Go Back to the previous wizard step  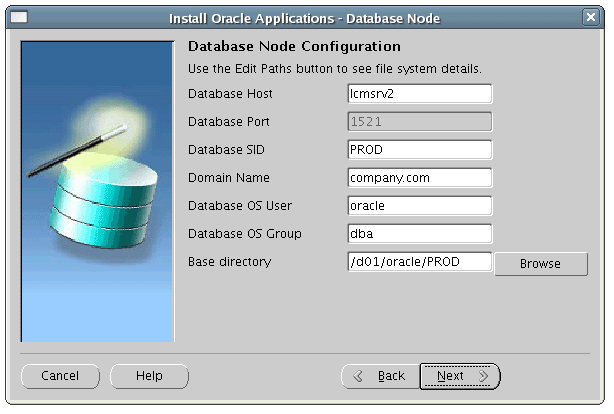[x=380, y=376]
